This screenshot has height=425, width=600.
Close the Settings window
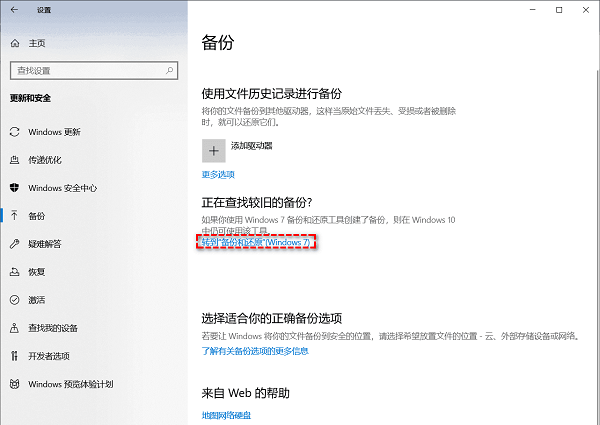pyautogui.click(x=586, y=10)
